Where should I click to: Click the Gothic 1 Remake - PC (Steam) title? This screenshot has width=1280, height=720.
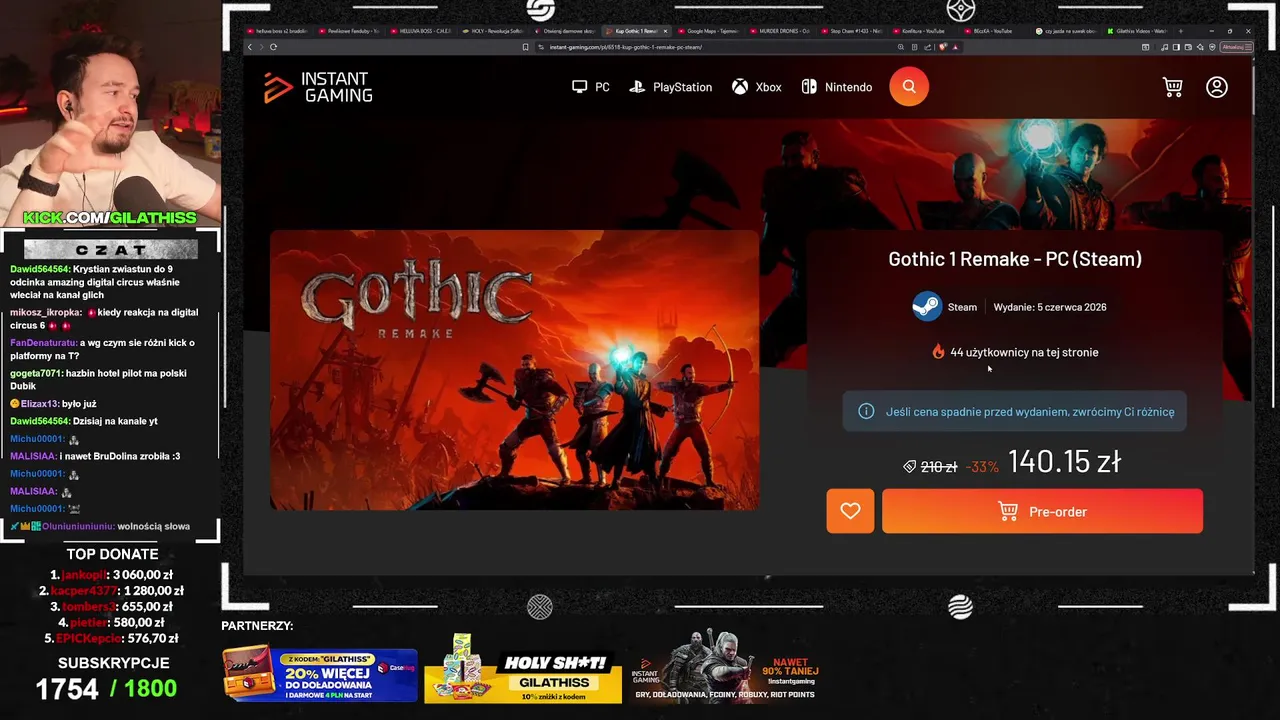pyautogui.click(x=1015, y=259)
